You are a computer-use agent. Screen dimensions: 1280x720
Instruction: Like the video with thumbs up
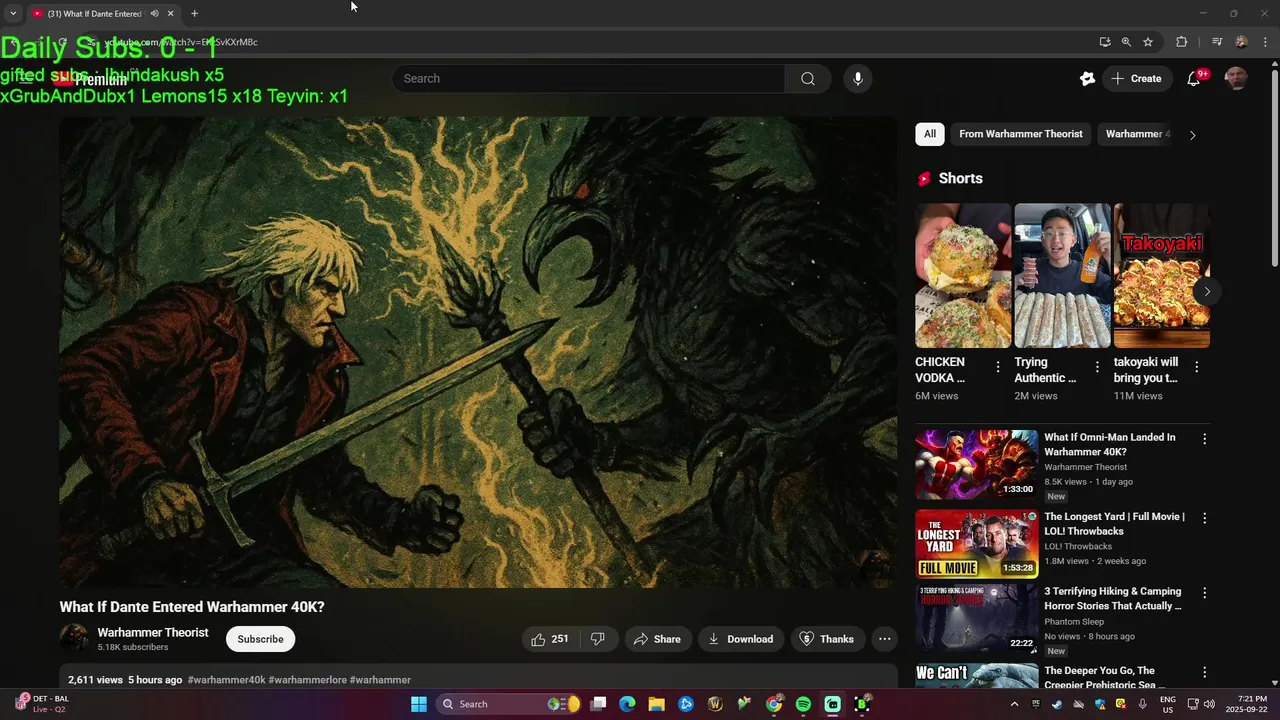click(x=549, y=639)
